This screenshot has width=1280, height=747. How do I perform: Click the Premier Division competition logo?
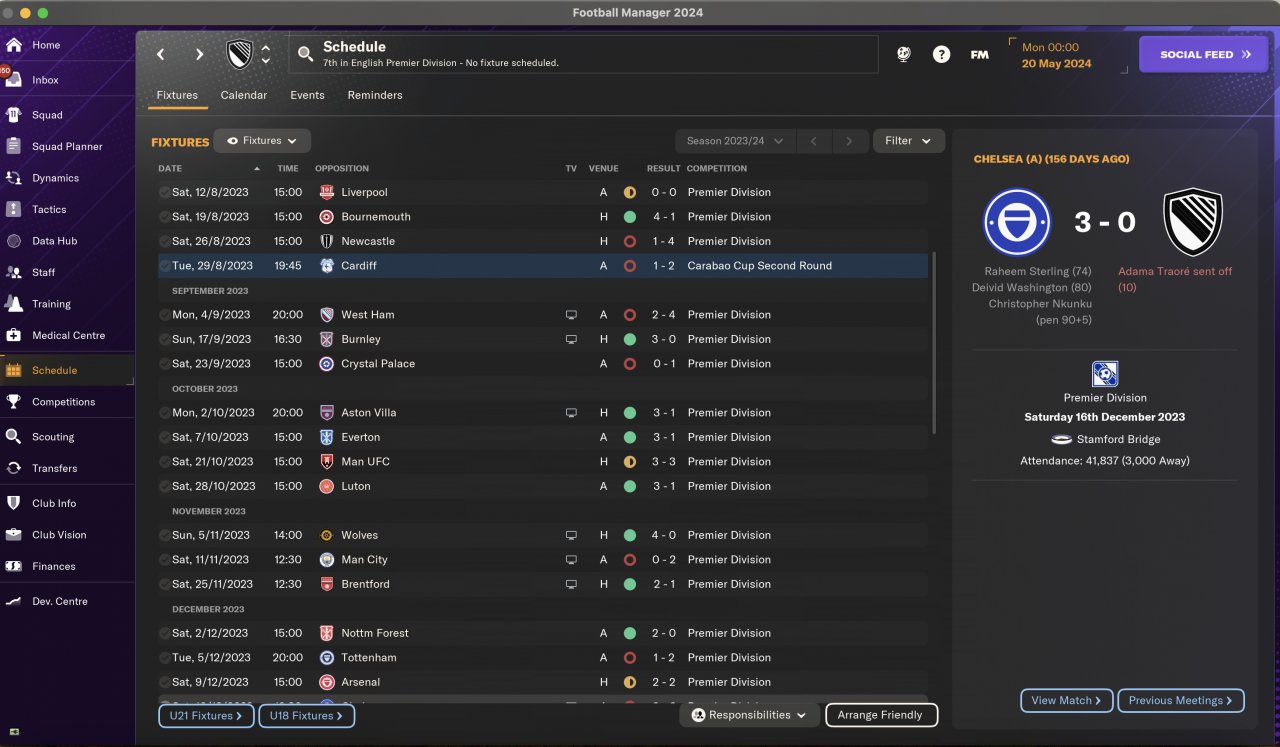[1105, 374]
